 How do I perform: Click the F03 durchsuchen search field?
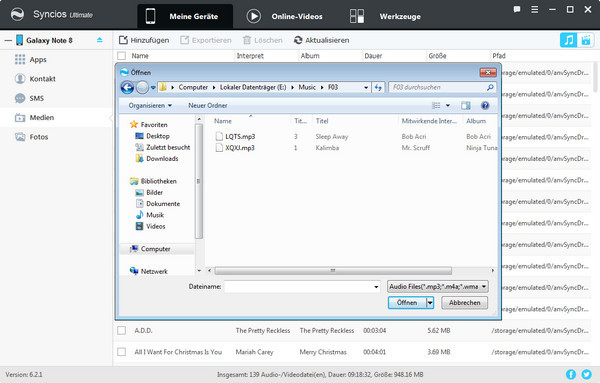(437, 88)
